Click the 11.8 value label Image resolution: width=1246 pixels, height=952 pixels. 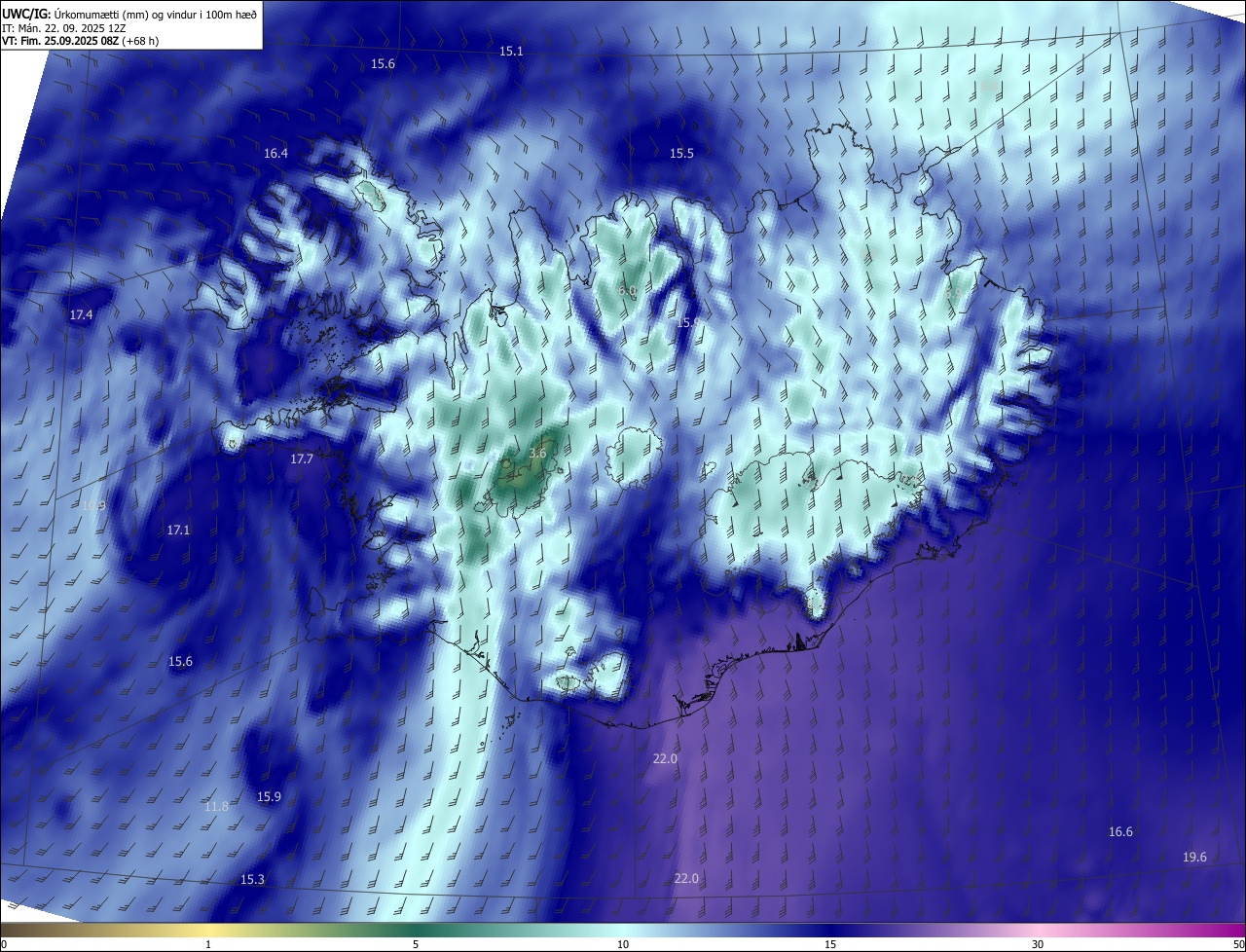[216, 807]
